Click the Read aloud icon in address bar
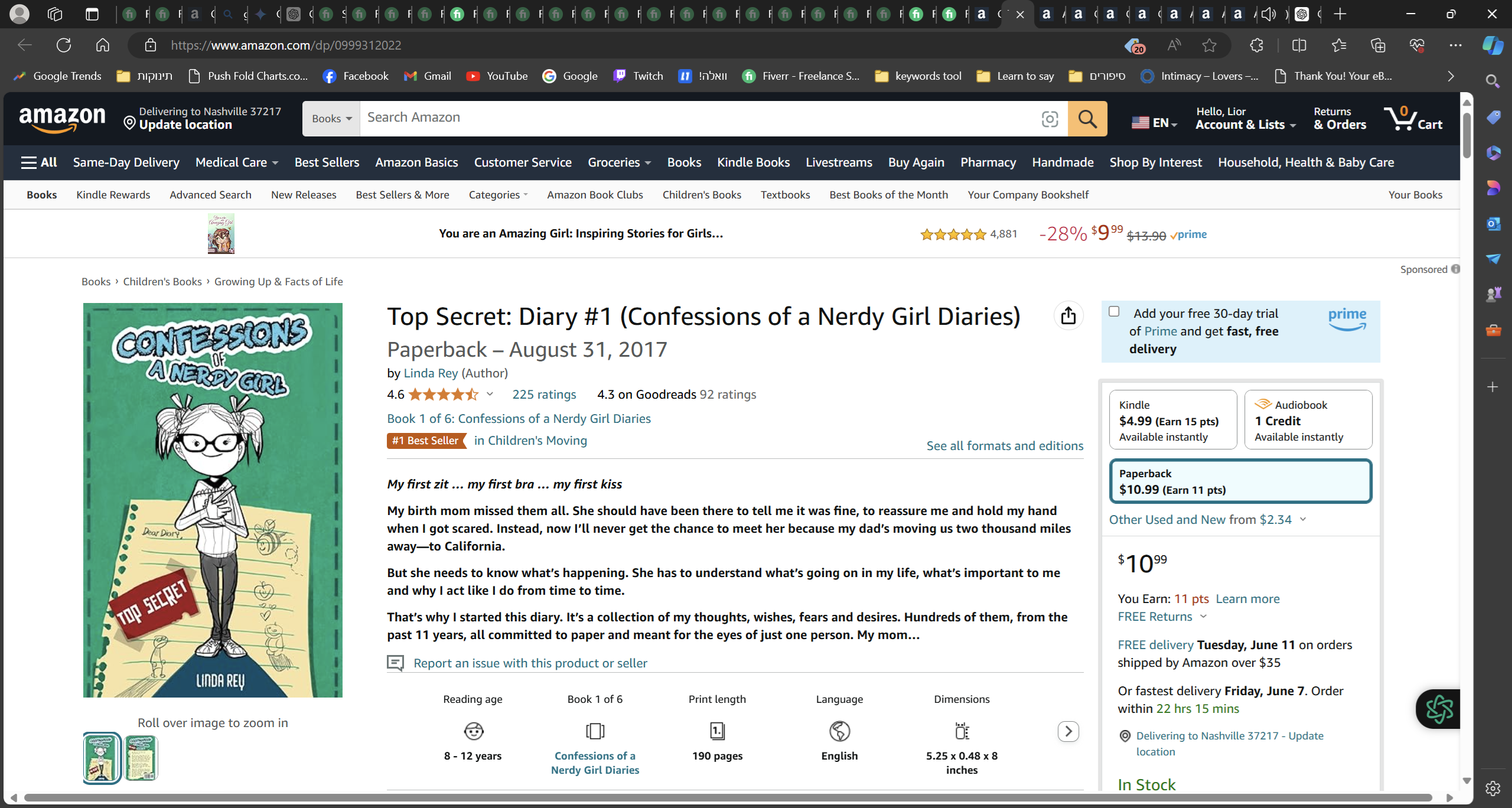The image size is (1512, 808). [x=1174, y=45]
